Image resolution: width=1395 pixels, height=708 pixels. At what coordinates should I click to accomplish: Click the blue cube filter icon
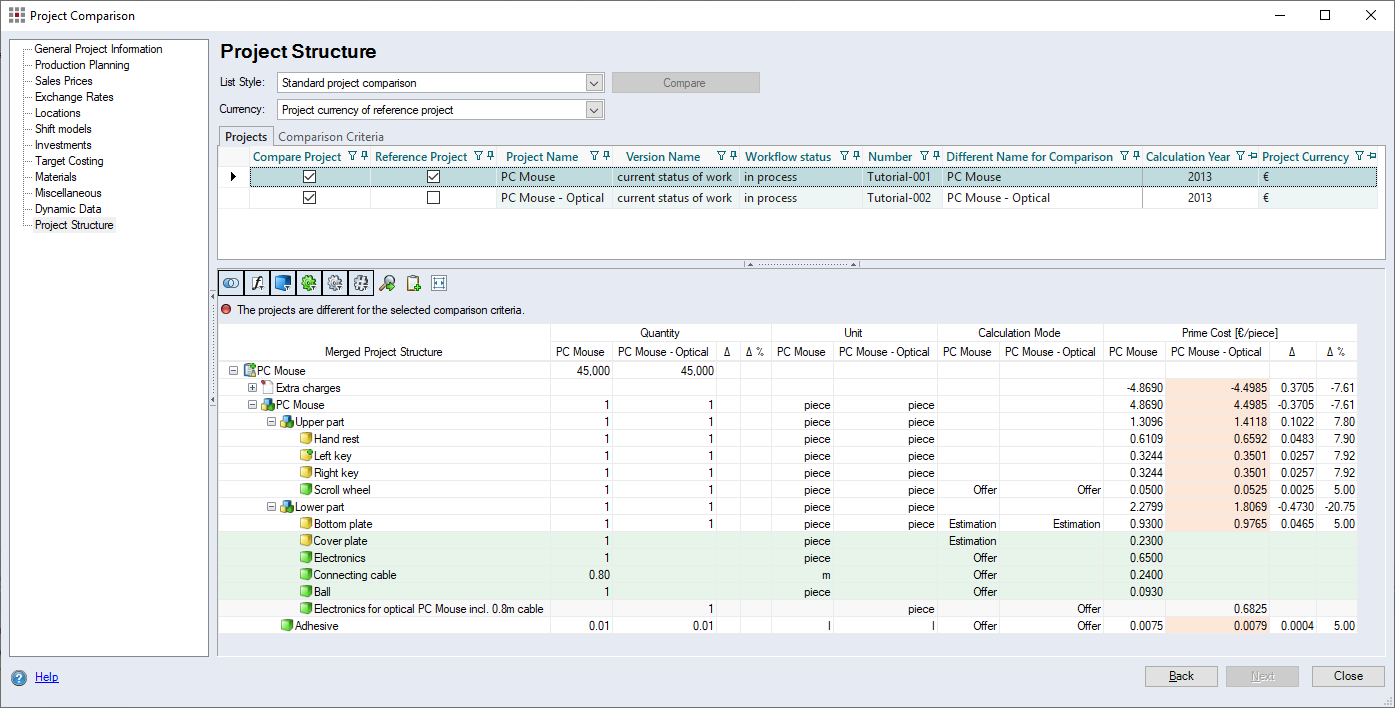point(283,284)
